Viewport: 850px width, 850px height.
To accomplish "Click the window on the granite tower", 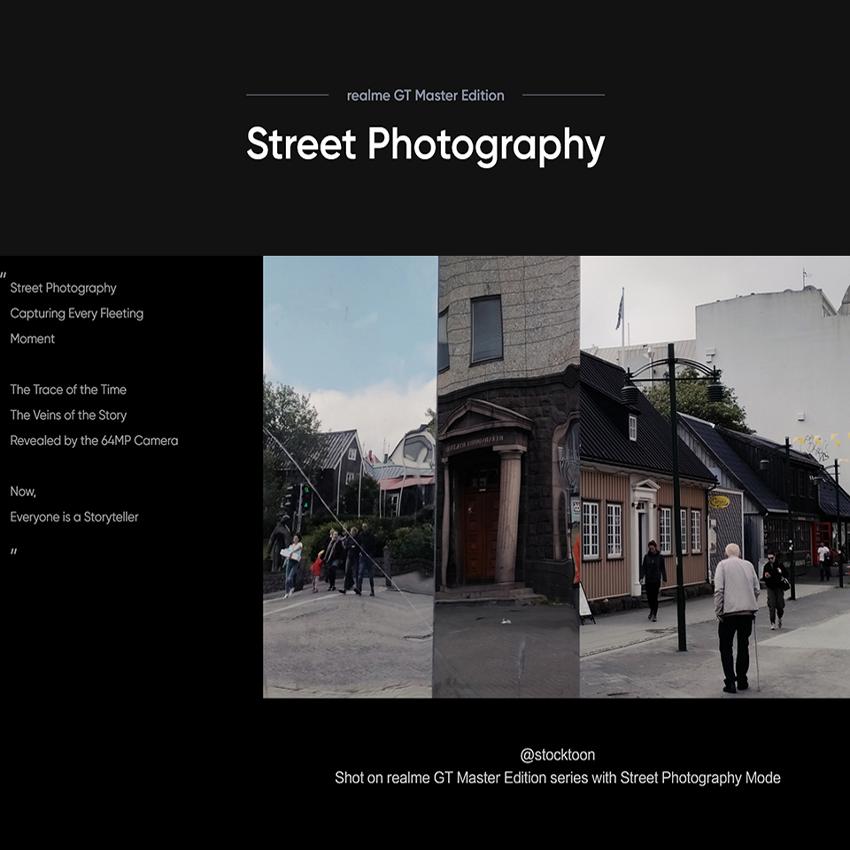I will point(486,329).
